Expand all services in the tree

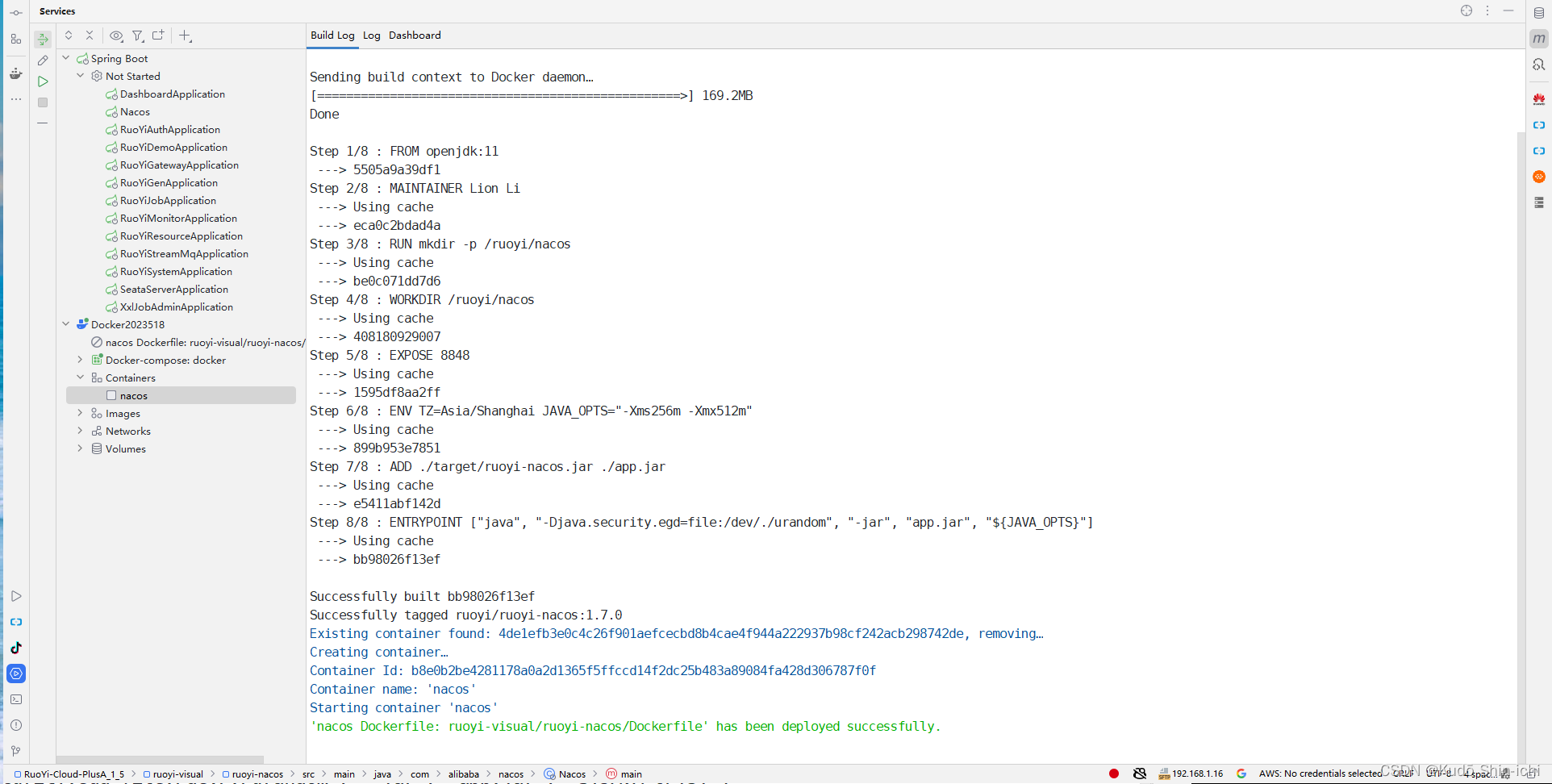coord(69,35)
